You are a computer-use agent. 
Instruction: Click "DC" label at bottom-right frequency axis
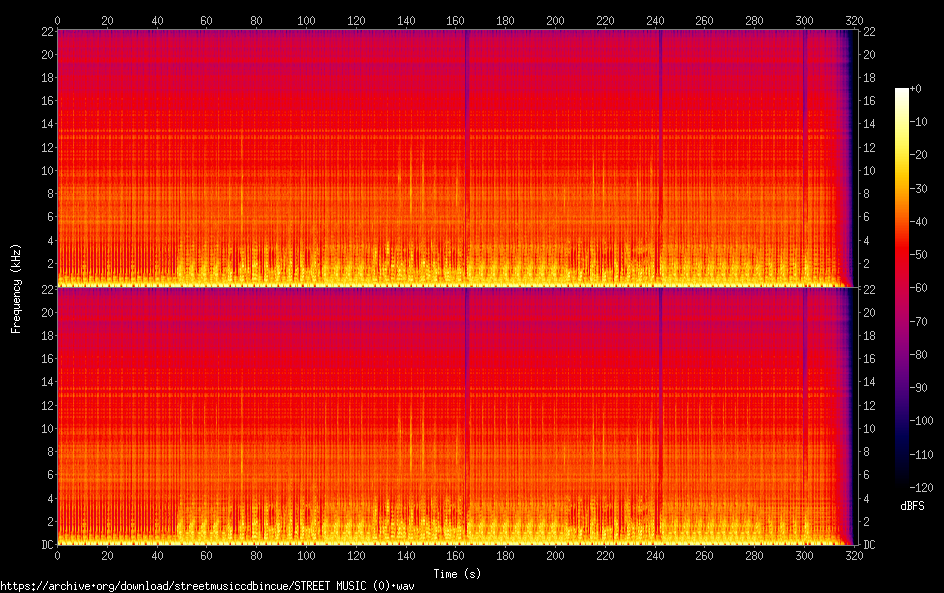click(869, 545)
